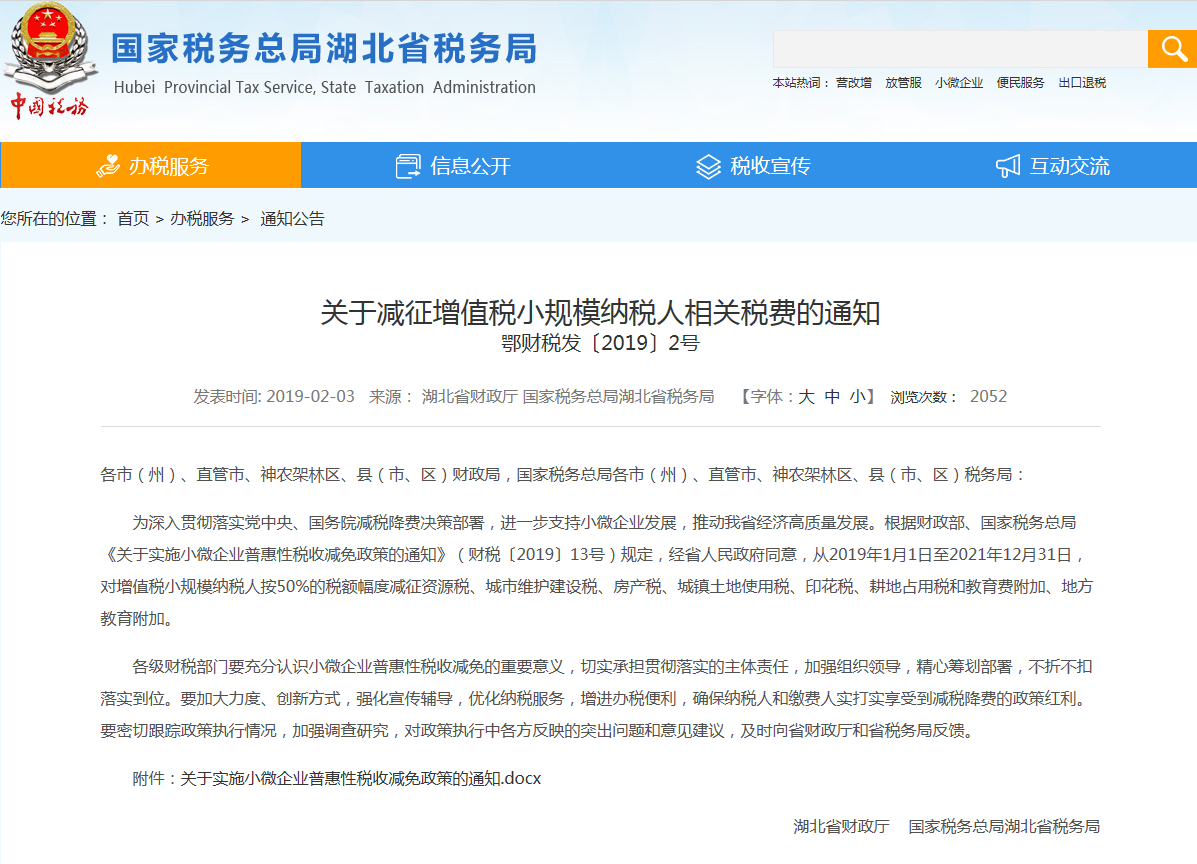The width and height of the screenshot is (1197, 864).
Task: Click the orange search magnifier button
Action: tap(1171, 49)
